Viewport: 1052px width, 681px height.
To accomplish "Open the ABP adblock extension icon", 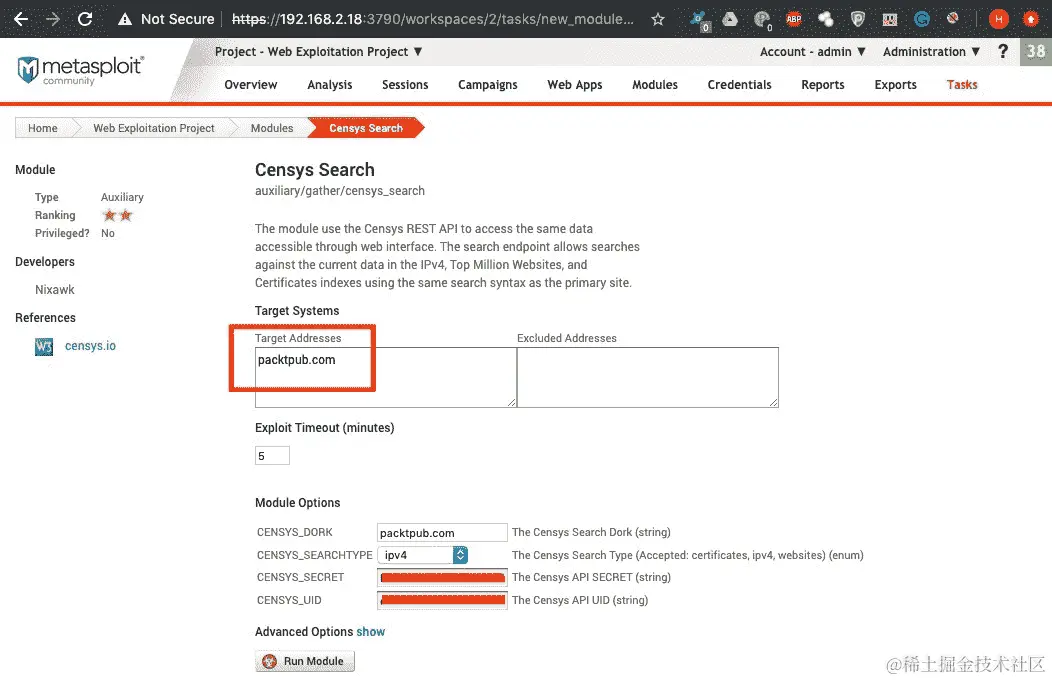I will tap(794, 19).
